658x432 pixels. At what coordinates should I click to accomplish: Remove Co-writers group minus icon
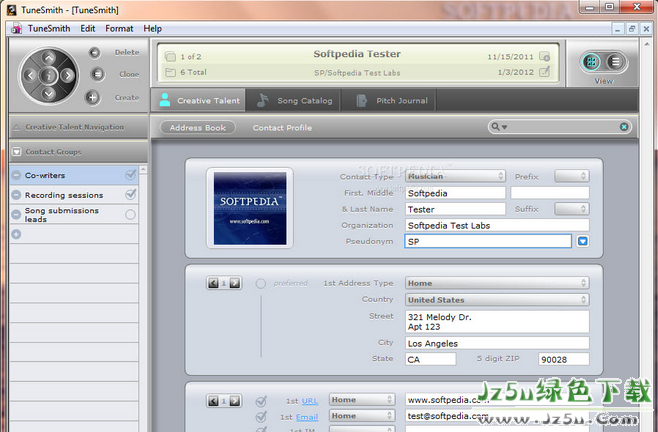pos(16,175)
